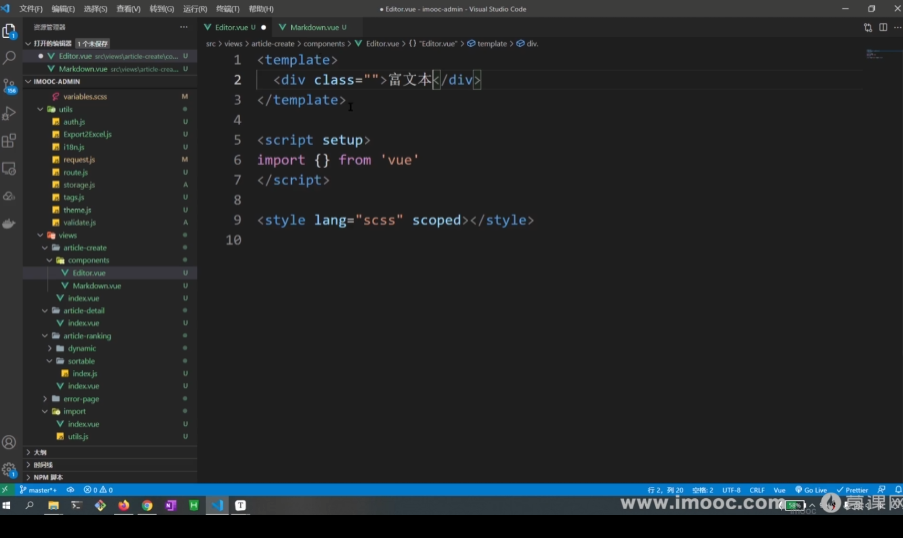Open the Run and Debug view
Viewport: 903px width, 538px height.
[9, 113]
